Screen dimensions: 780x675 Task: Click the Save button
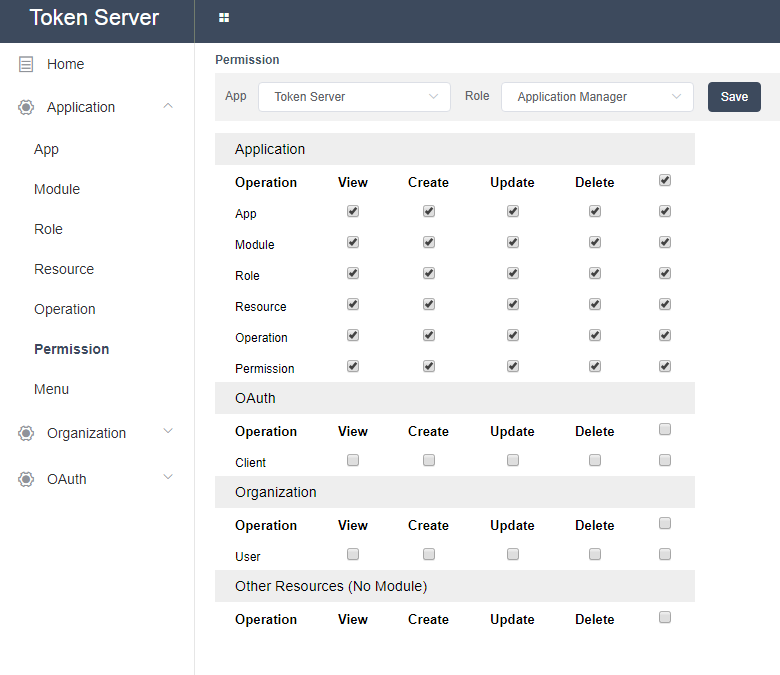click(734, 96)
